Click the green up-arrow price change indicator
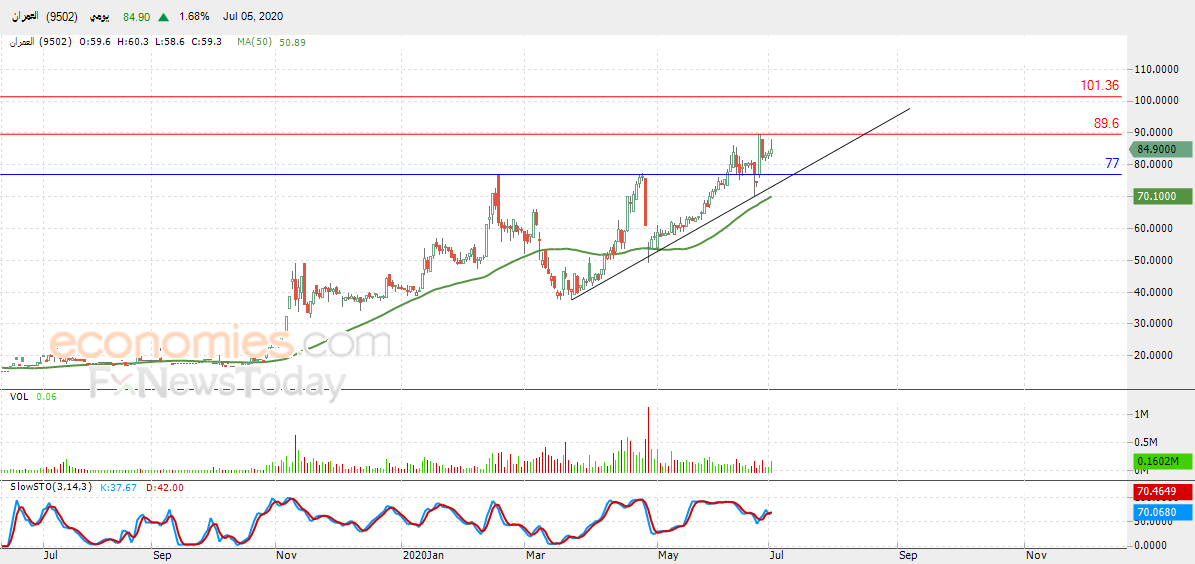This screenshot has height=564, width=1195. click(x=163, y=17)
